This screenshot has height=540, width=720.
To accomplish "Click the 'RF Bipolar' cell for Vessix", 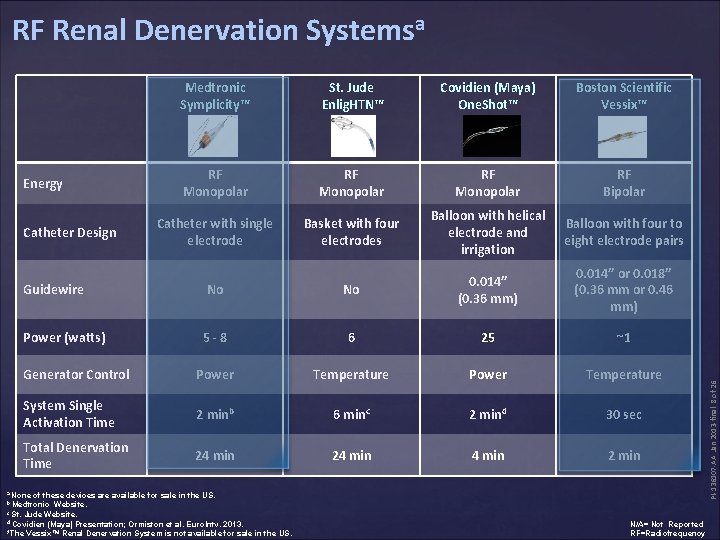I will 624,183.
